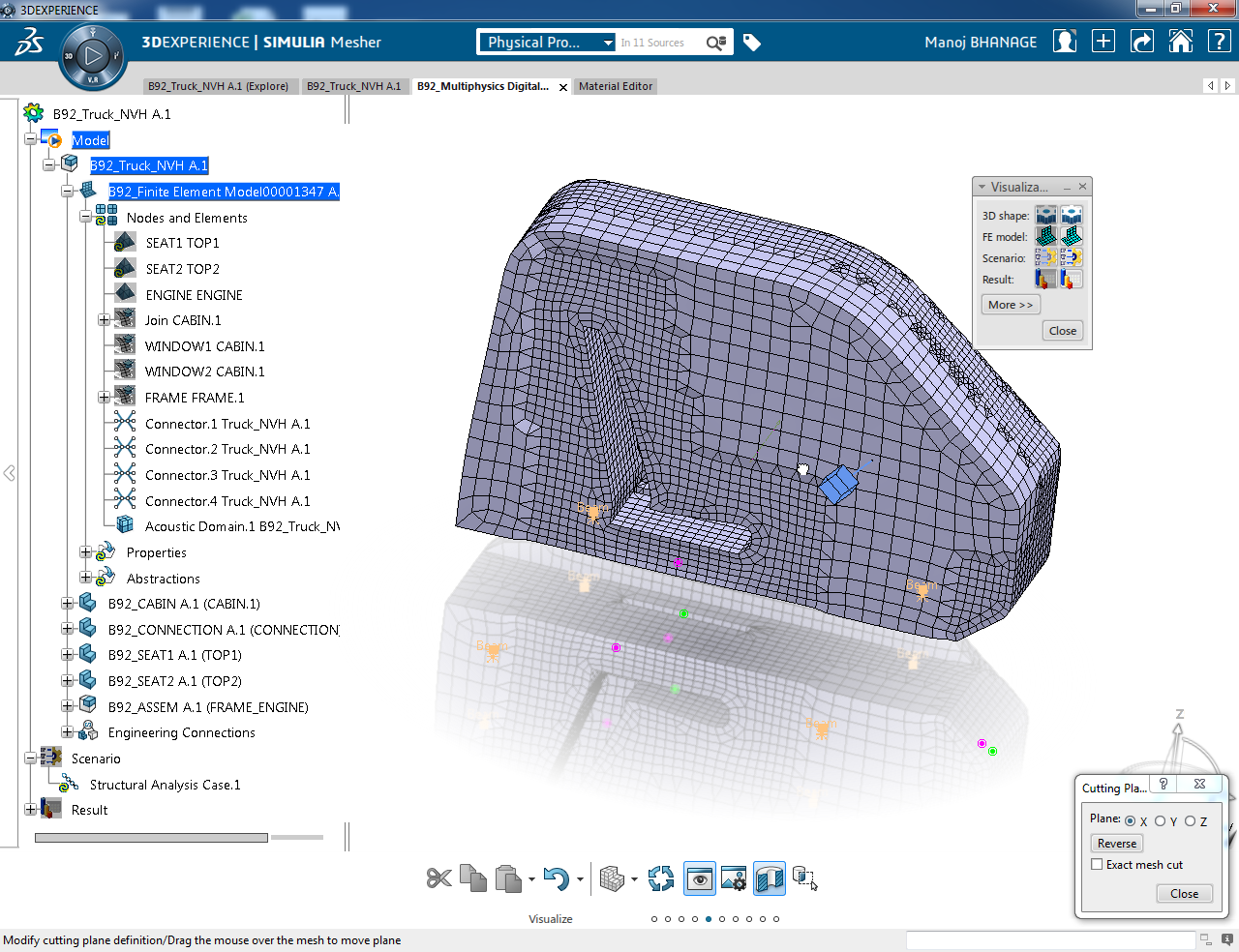The image size is (1239, 952).
Task: Click the search input field
Action: (x=658, y=43)
